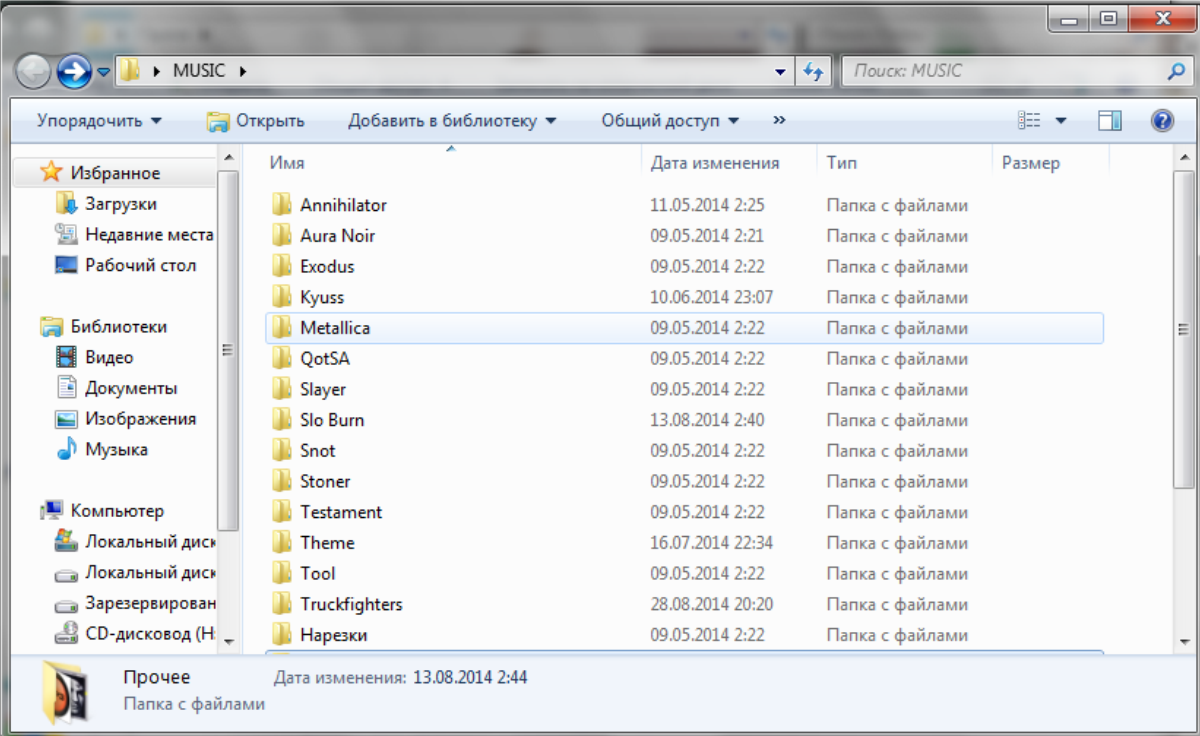The width and height of the screenshot is (1200, 736).
Task: Open the view options dropdown arrow
Action: tap(1061, 121)
